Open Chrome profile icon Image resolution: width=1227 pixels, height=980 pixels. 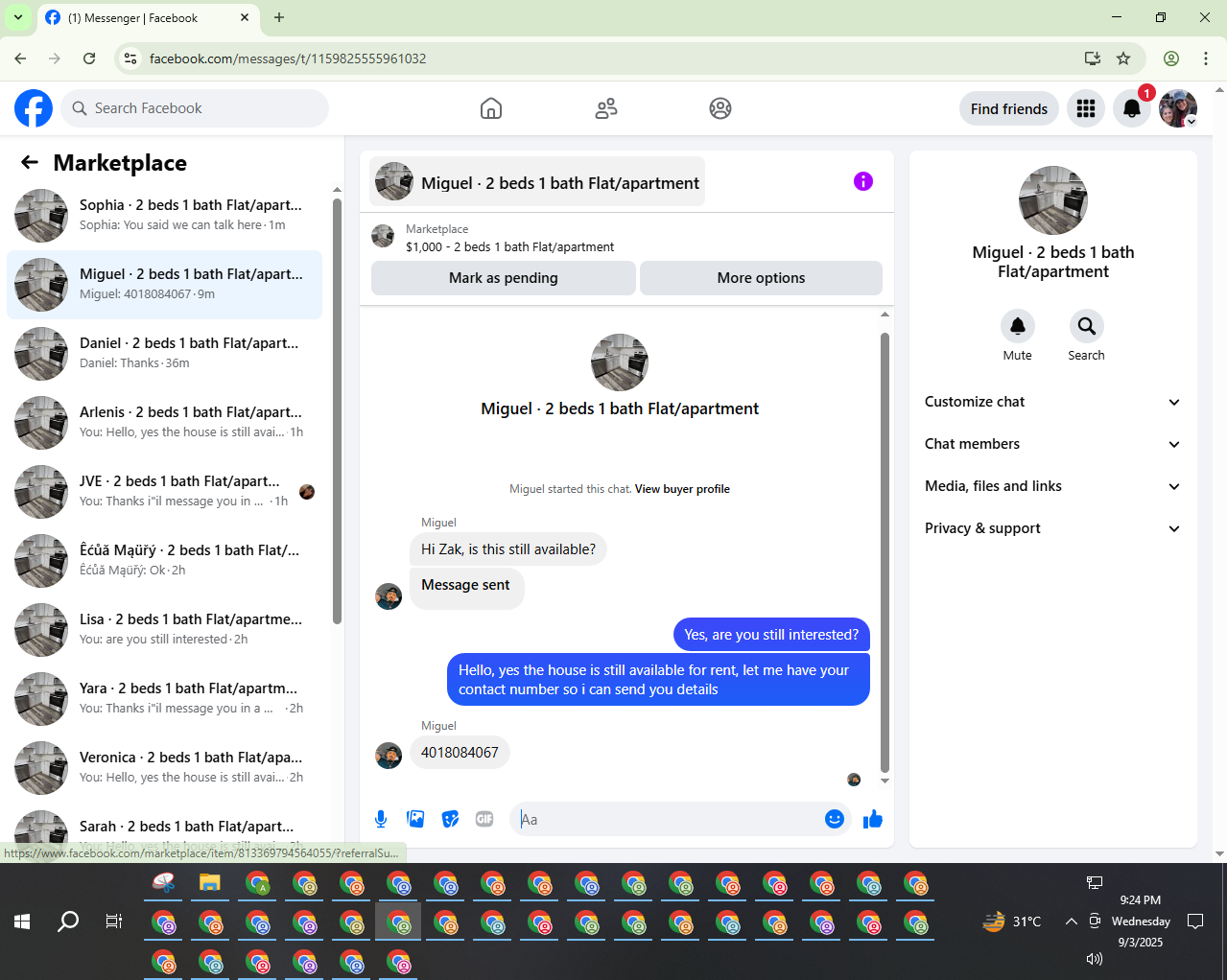click(1171, 58)
